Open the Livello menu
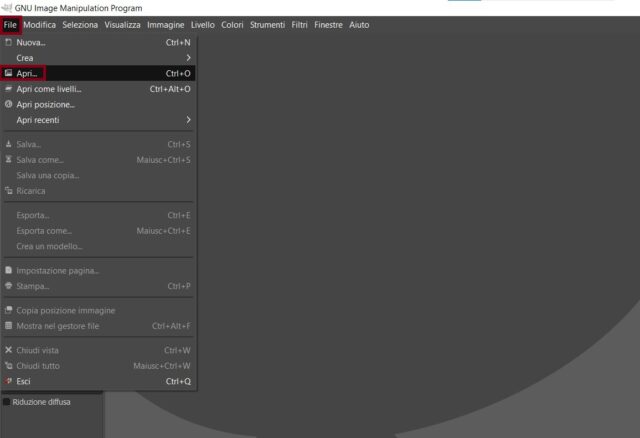Screen dimensions: 640x438 [203, 25]
